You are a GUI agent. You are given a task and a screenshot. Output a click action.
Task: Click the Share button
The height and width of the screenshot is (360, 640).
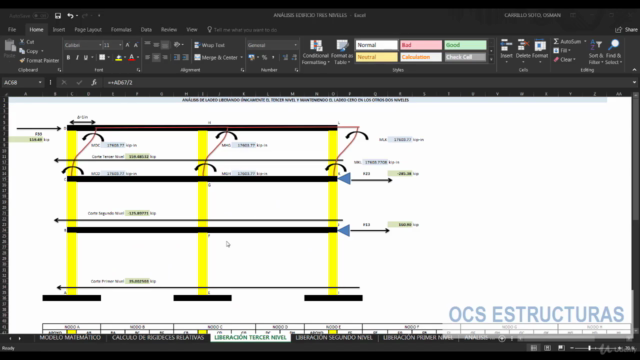click(x=627, y=30)
